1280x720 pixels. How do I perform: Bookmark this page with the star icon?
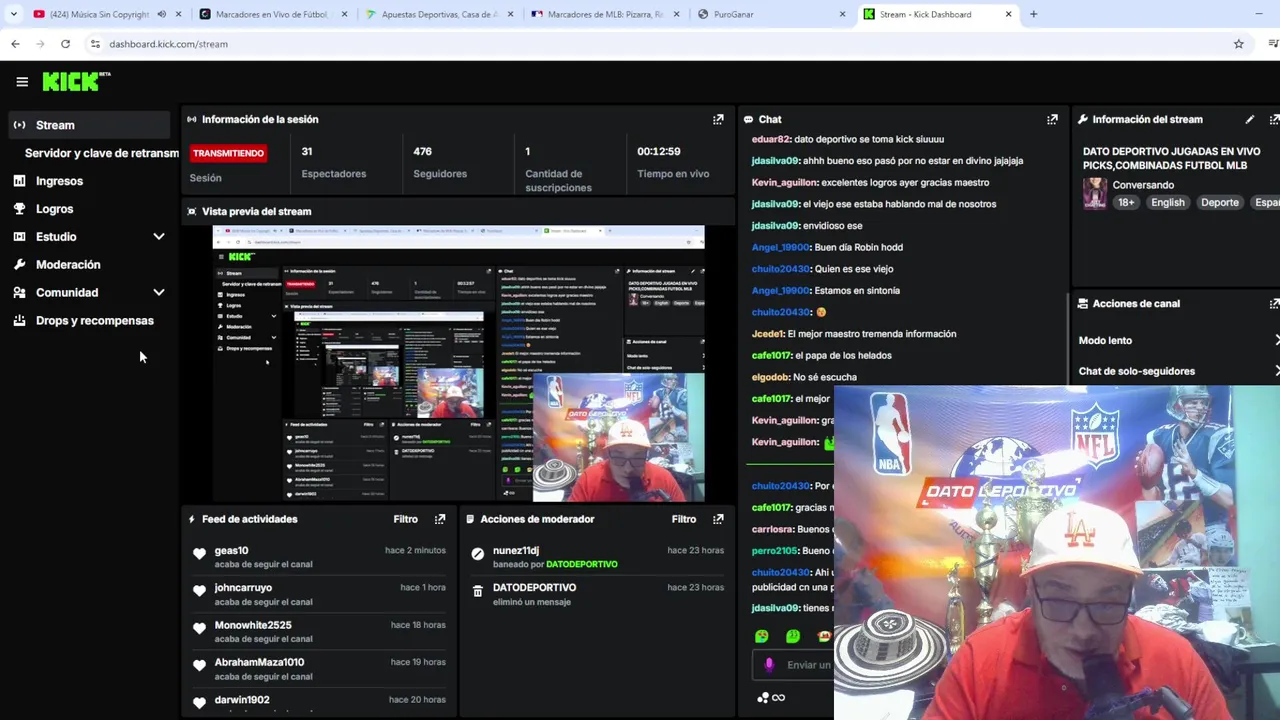tap(1238, 44)
